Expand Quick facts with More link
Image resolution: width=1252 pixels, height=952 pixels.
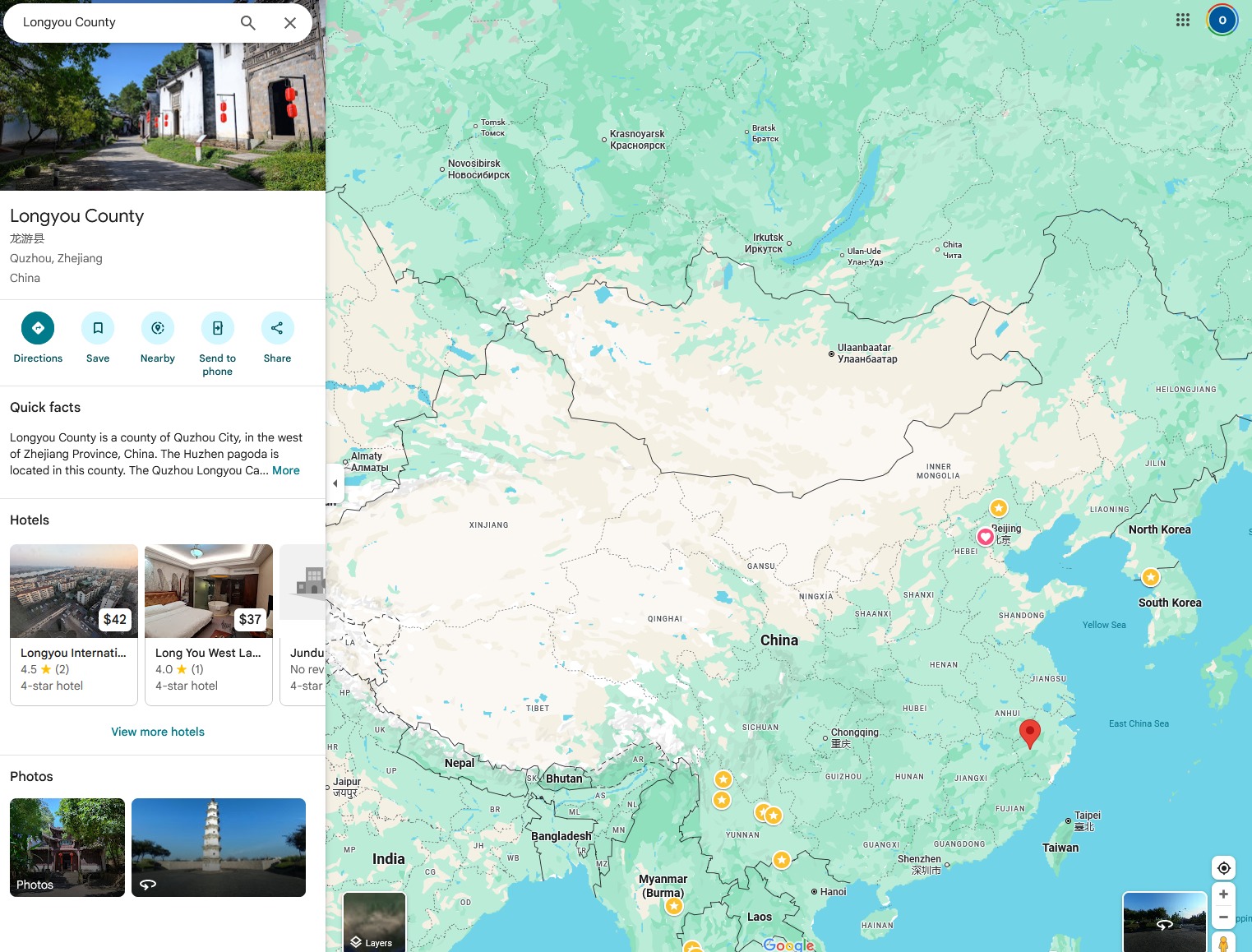click(285, 471)
